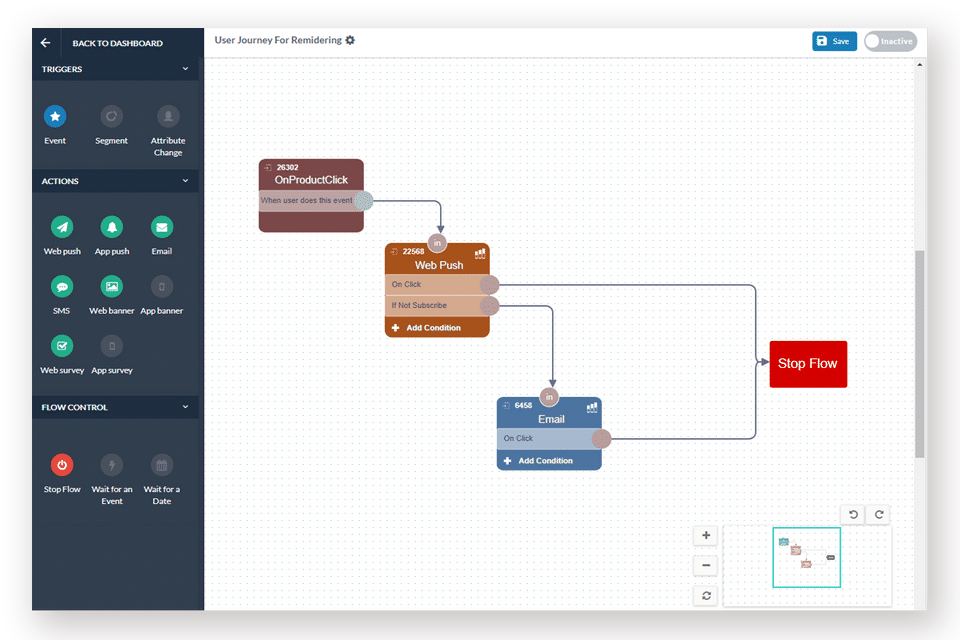This screenshot has height=640, width=960.
Task: Select the Web banner action icon
Action: (111, 287)
